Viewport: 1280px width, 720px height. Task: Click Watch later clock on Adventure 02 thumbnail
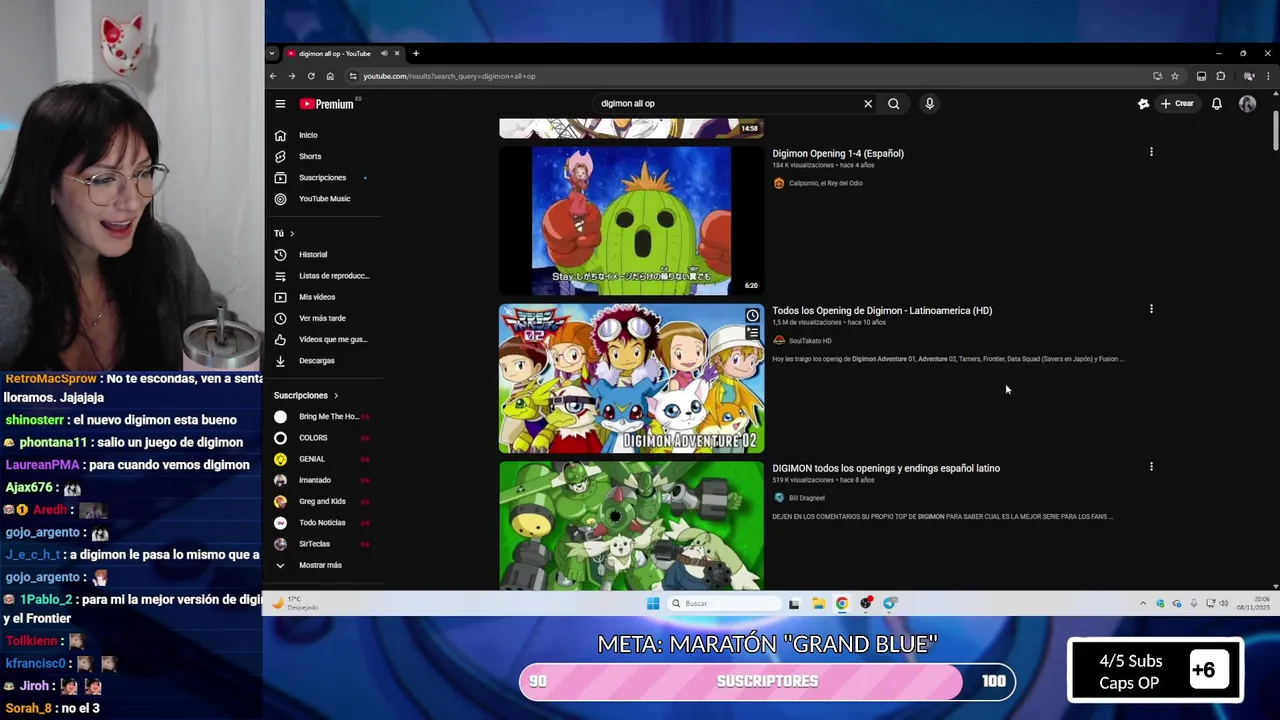(x=752, y=315)
